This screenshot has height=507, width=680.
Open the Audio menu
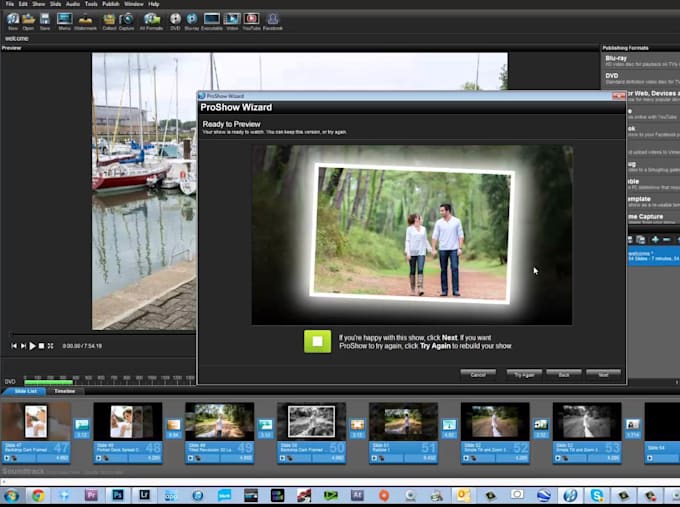[73, 4]
